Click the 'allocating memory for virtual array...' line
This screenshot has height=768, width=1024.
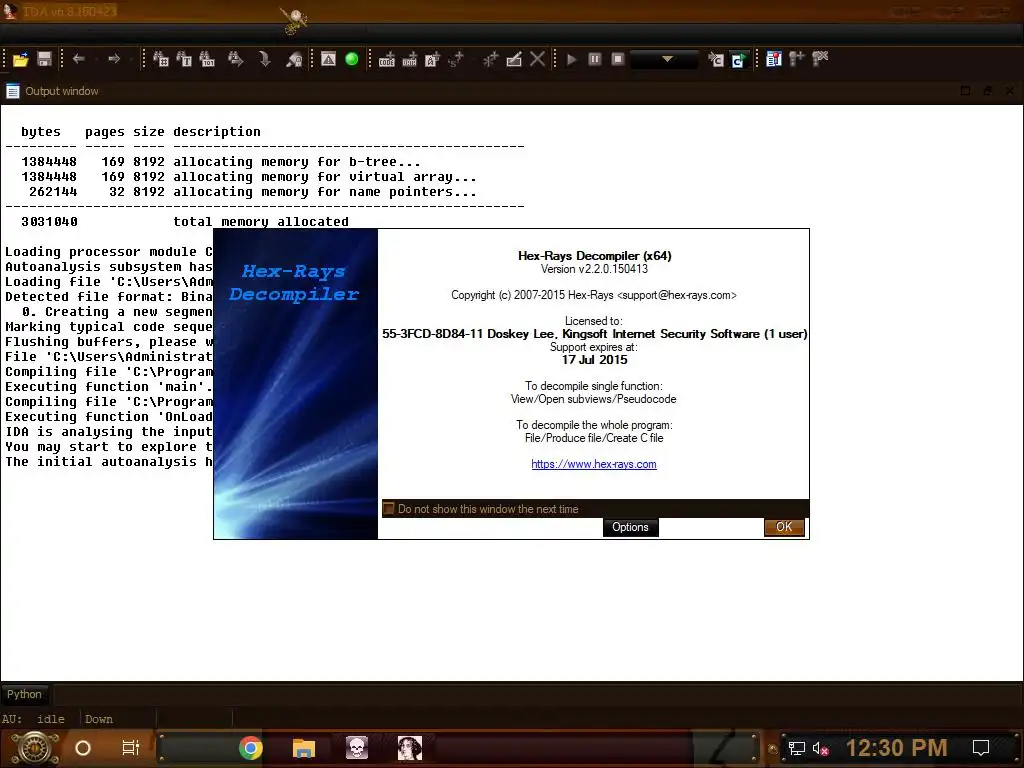coord(325,177)
